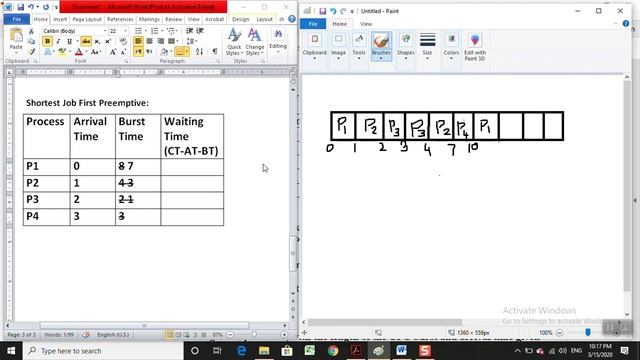Click the Cut scissors icon in Word
The image size is (640, 360).
click(31, 31)
